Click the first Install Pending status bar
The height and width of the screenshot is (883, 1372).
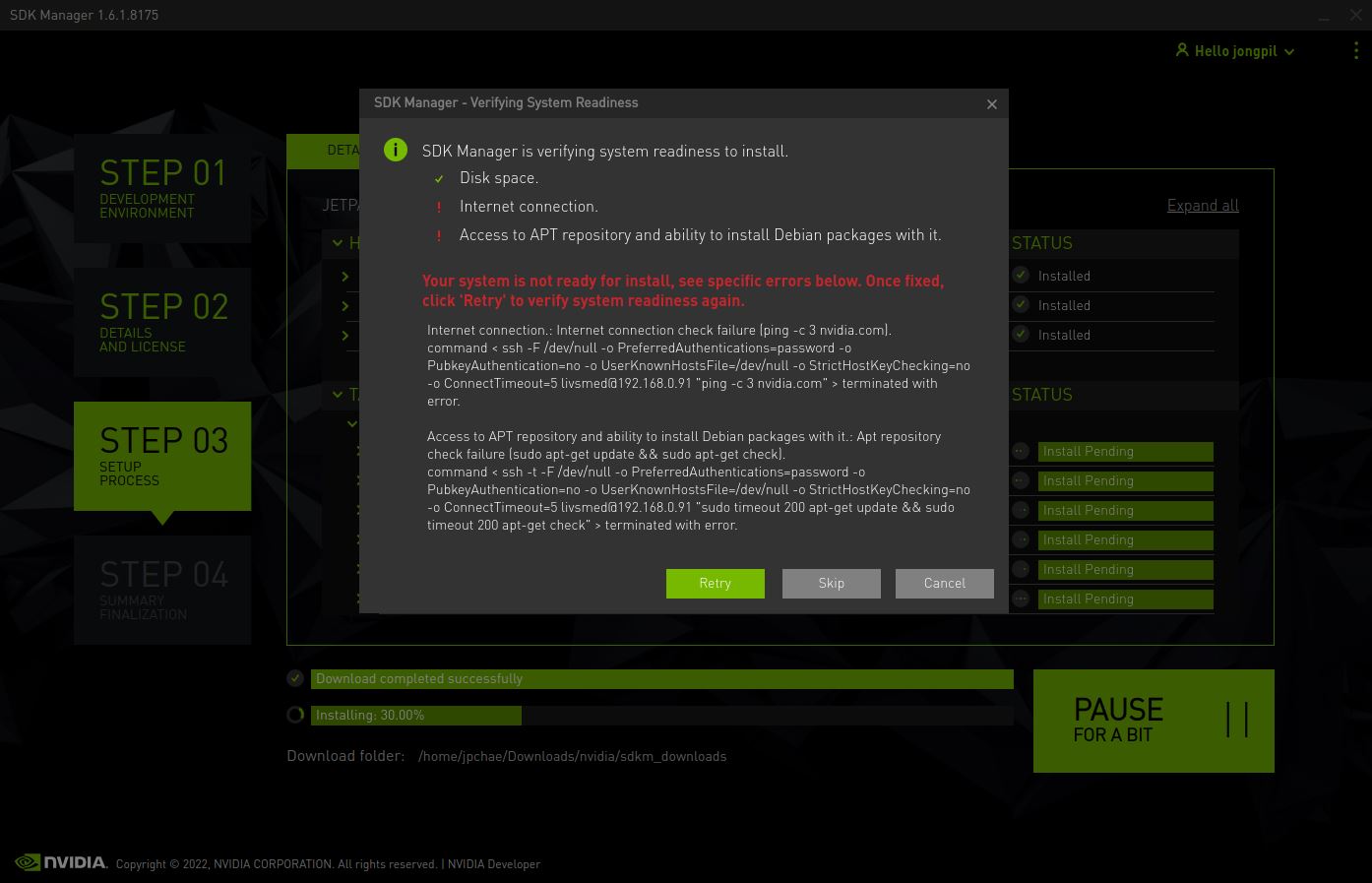1125,452
